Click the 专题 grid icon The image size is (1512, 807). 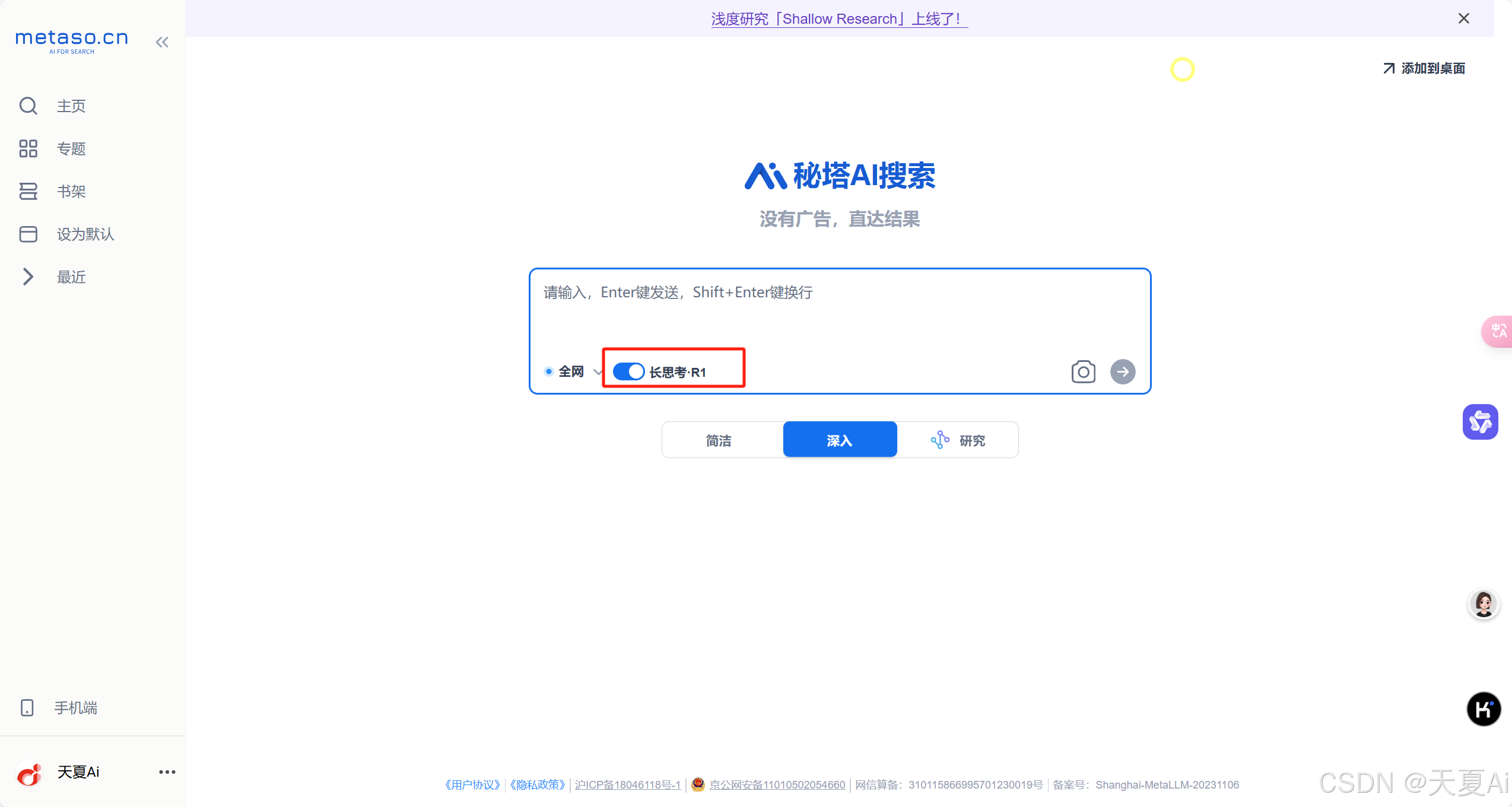[x=28, y=149]
